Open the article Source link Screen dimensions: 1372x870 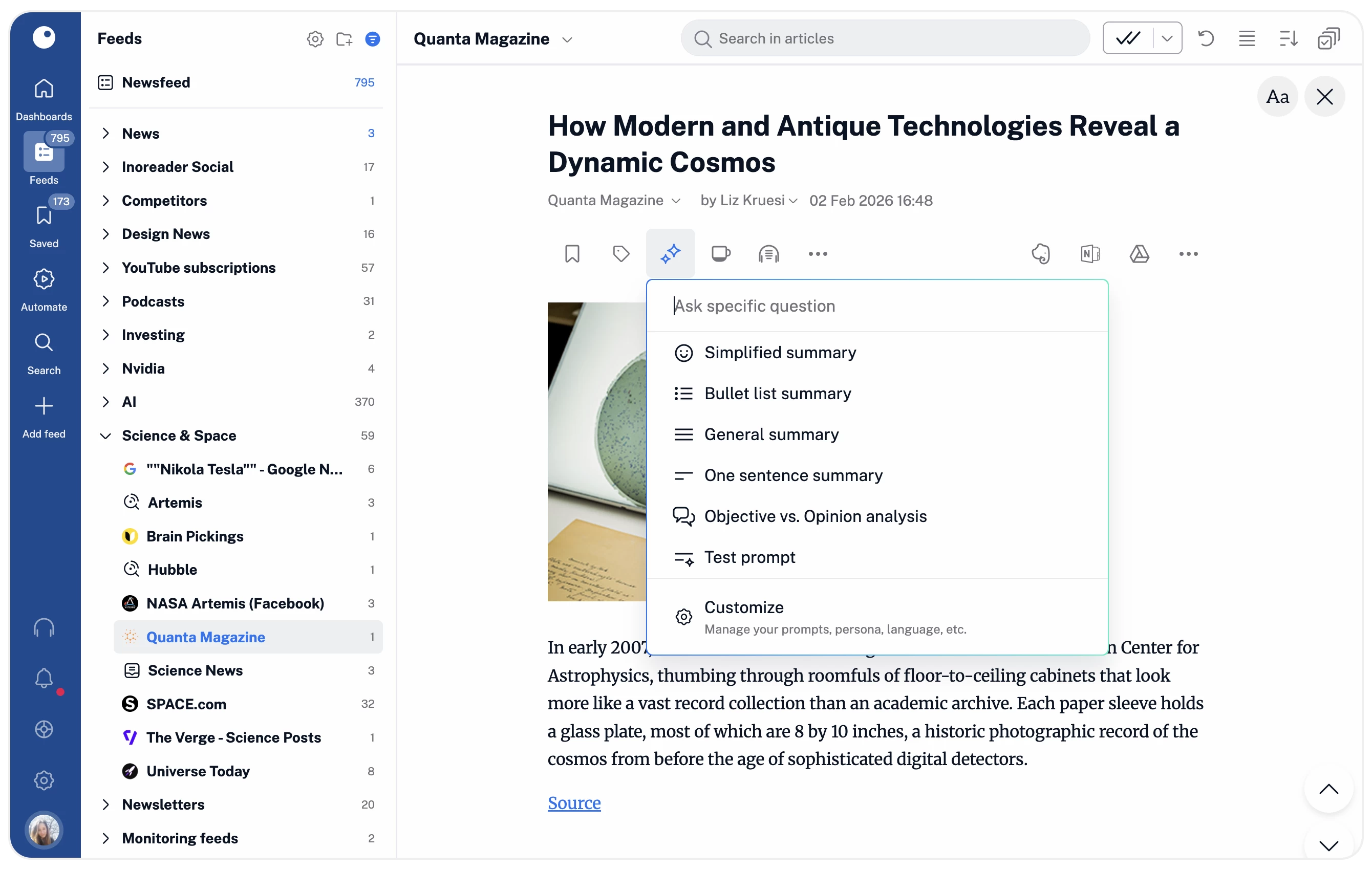574,802
